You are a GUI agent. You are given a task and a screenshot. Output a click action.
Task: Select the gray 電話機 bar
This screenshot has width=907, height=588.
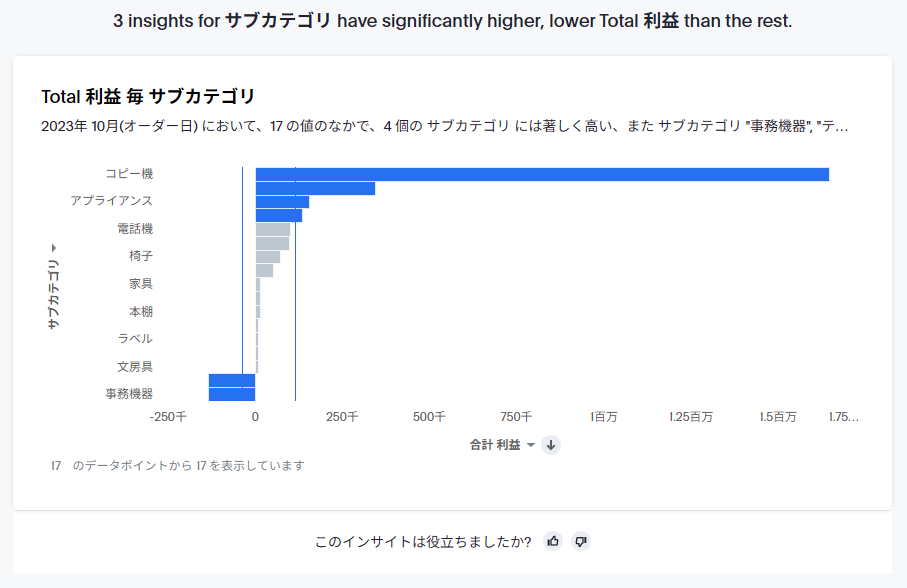(x=273, y=229)
